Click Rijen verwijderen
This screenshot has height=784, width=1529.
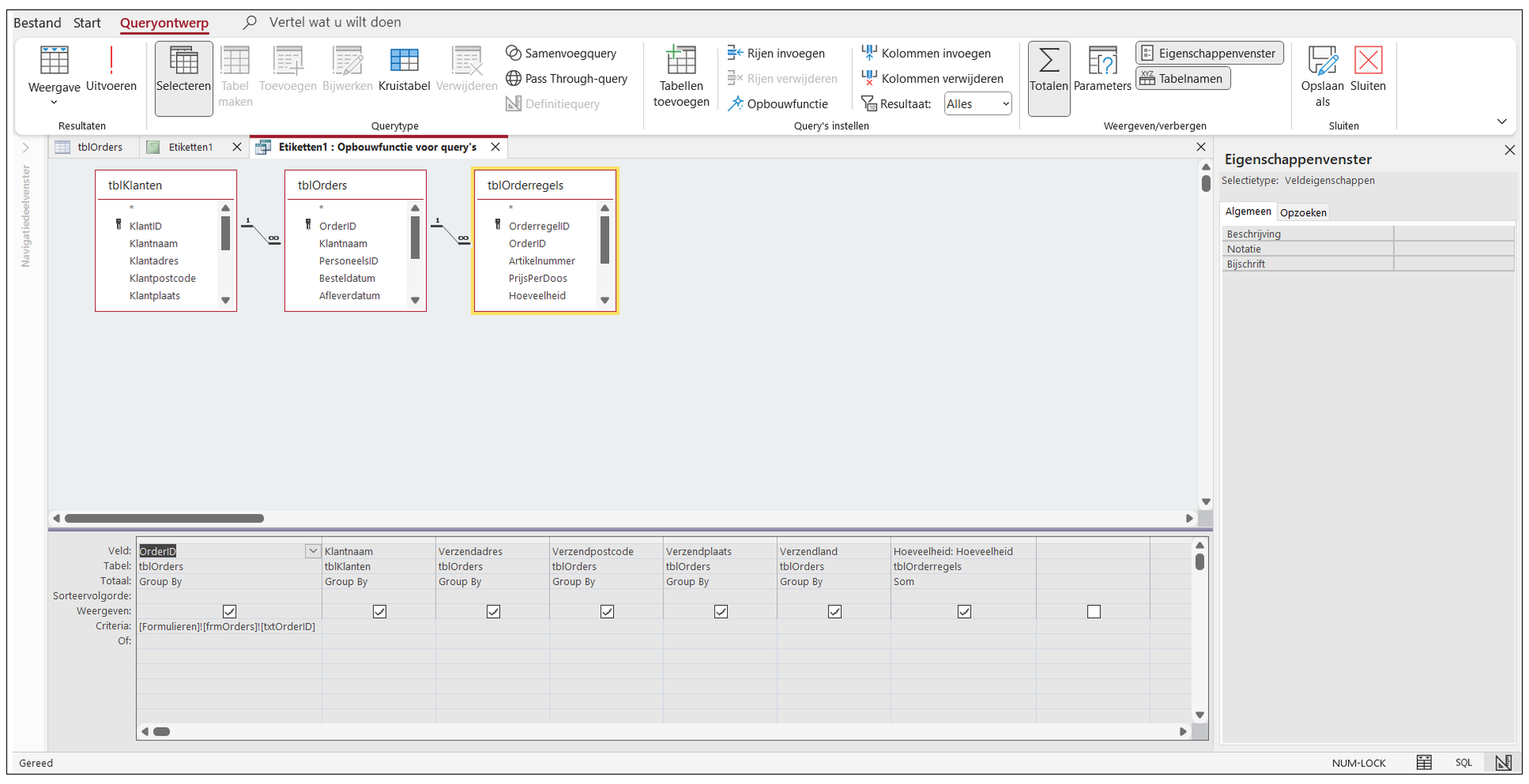tap(782, 79)
